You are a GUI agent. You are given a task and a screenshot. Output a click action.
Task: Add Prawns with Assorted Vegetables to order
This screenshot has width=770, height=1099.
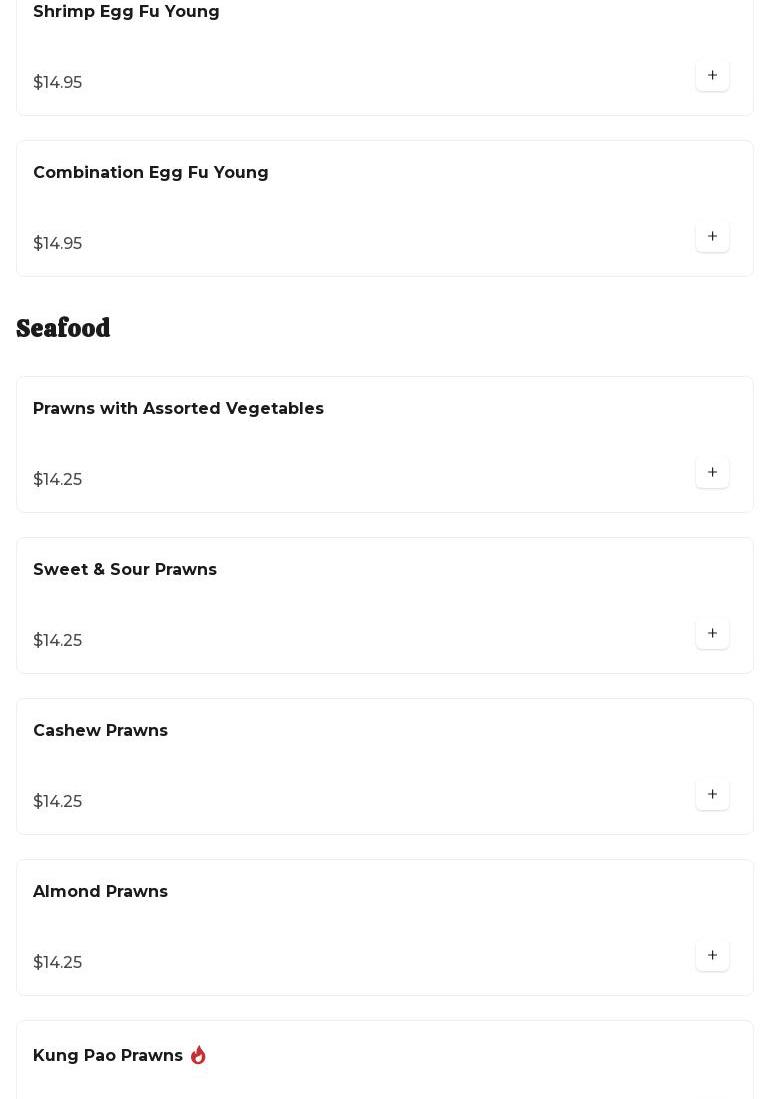(712, 473)
